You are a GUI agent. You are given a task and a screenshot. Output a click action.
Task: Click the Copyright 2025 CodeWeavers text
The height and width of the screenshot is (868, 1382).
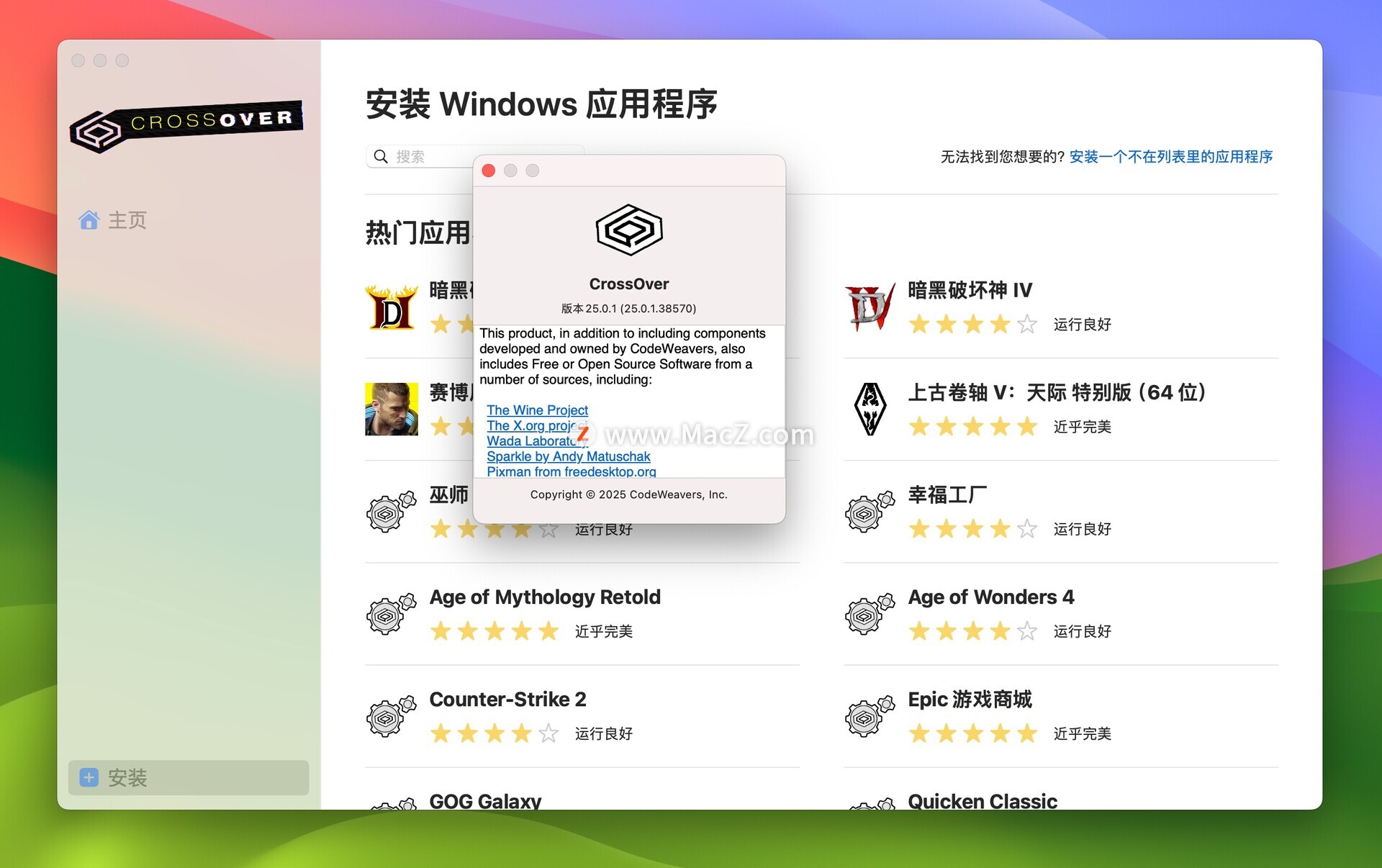pyautogui.click(x=628, y=494)
